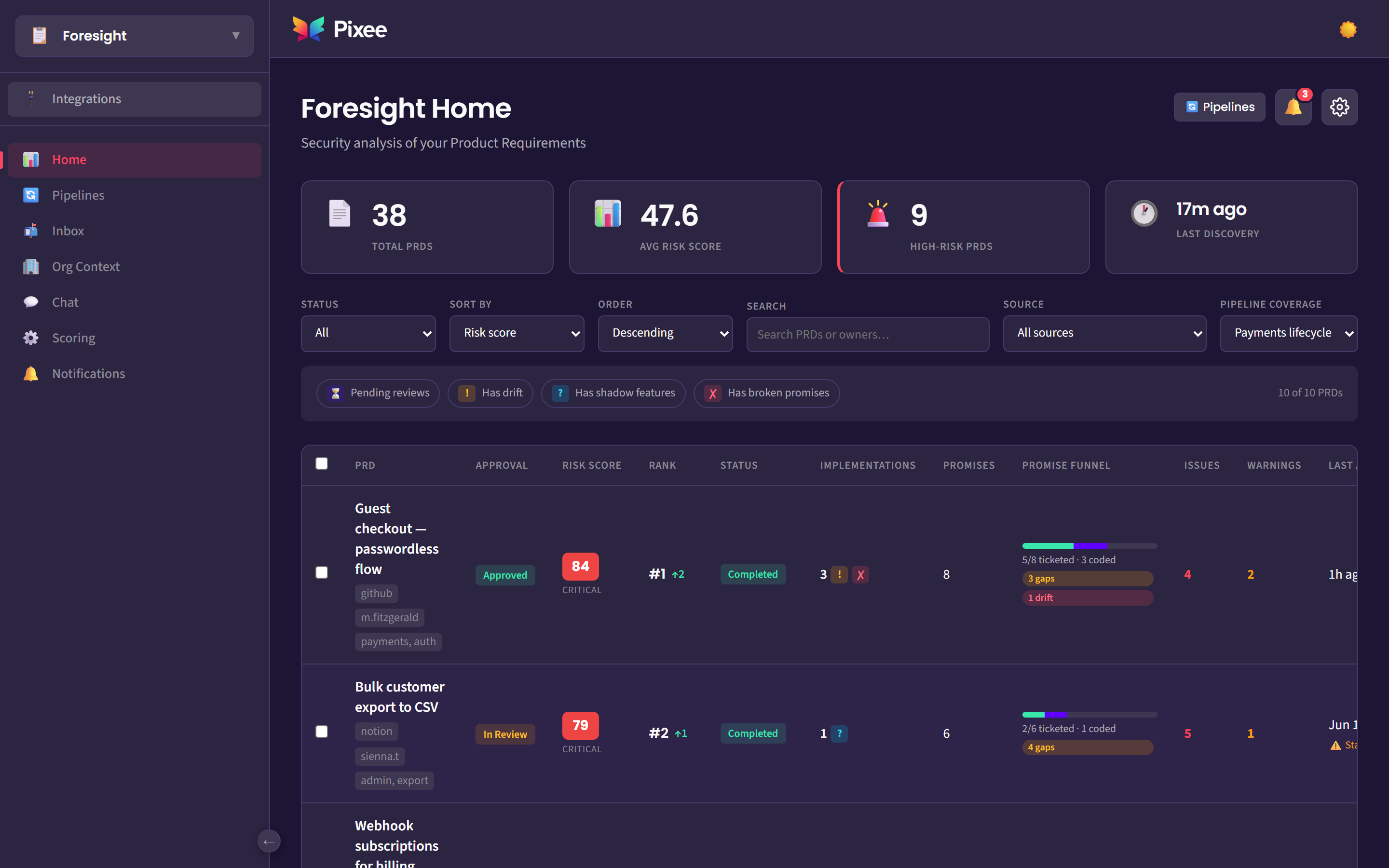The height and width of the screenshot is (868, 1389).
Task: Click the Inbox mailbox icon
Action: [31, 231]
